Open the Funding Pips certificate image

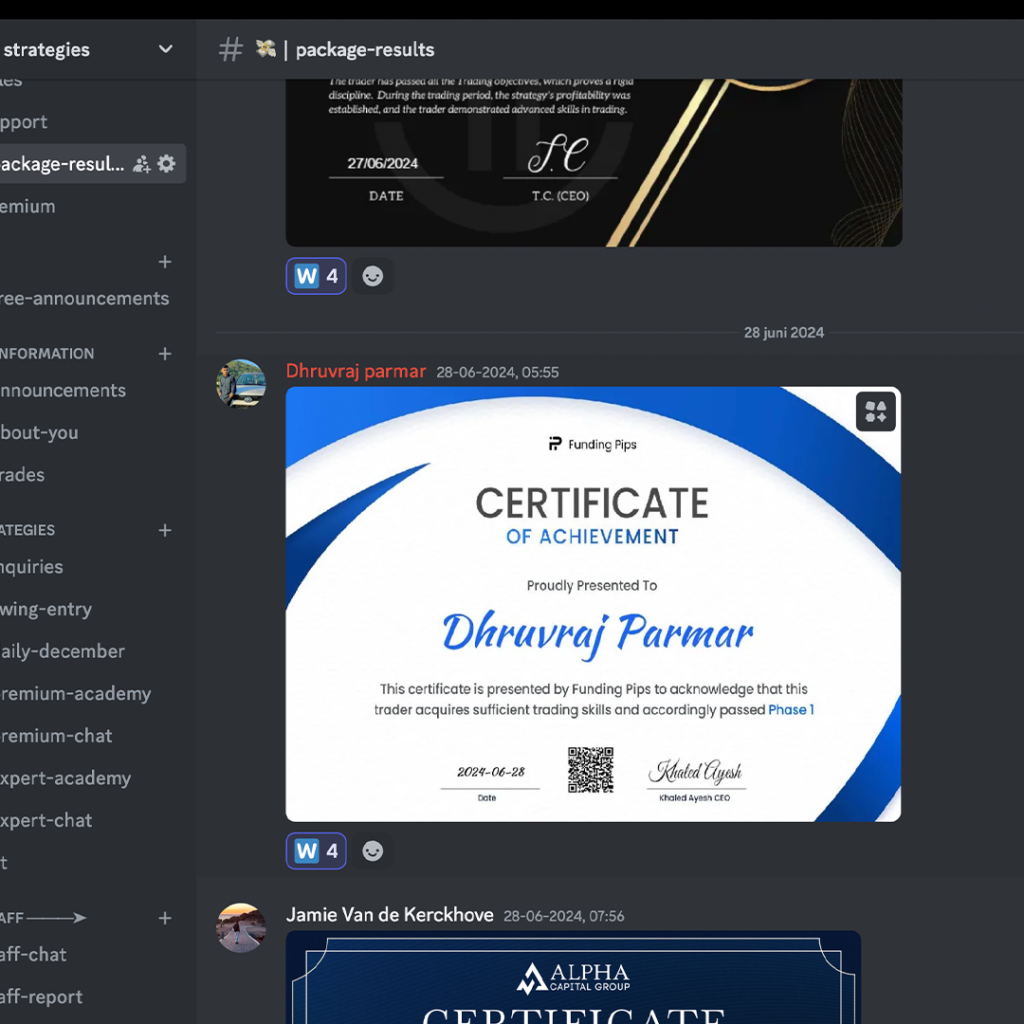click(593, 604)
